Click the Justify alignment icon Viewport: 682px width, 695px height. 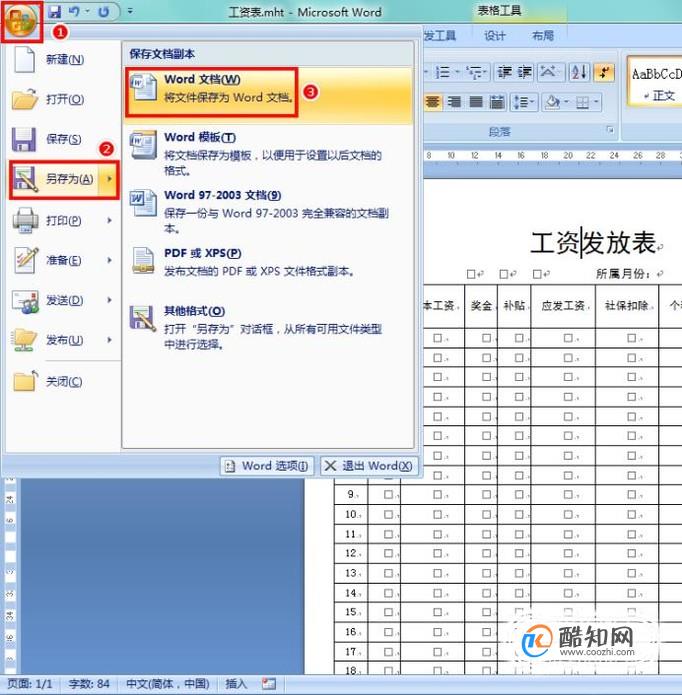[x=476, y=102]
